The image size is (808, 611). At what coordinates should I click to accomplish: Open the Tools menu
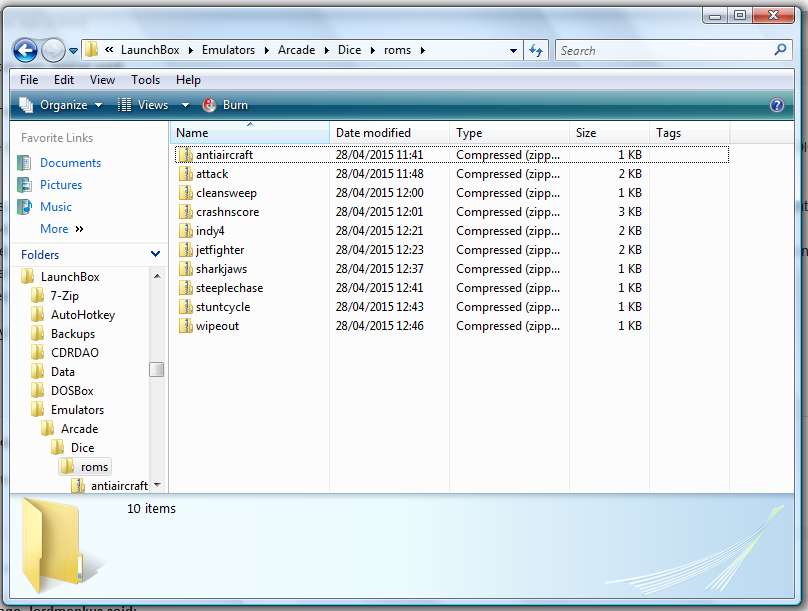click(x=145, y=80)
